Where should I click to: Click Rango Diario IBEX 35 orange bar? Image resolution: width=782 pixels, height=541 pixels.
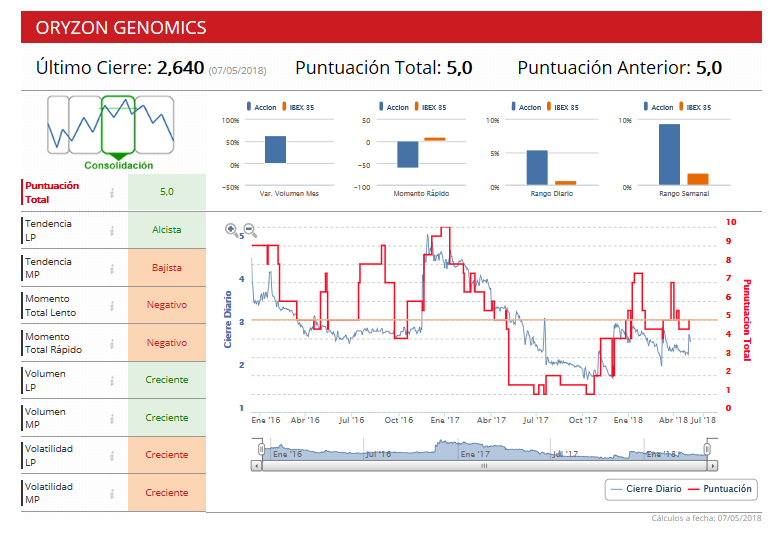click(566, 183)
